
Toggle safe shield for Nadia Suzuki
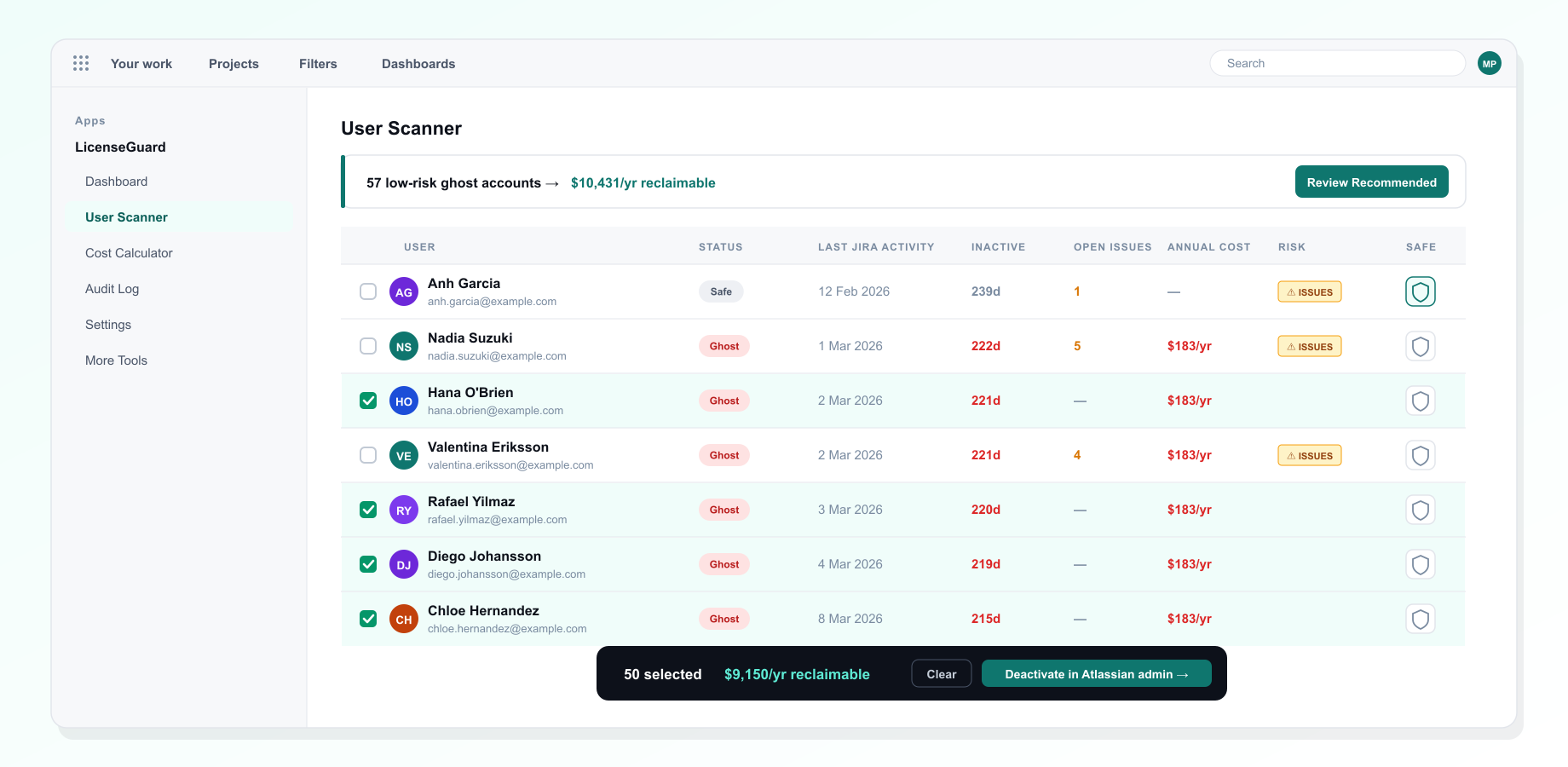(1421, 346)
